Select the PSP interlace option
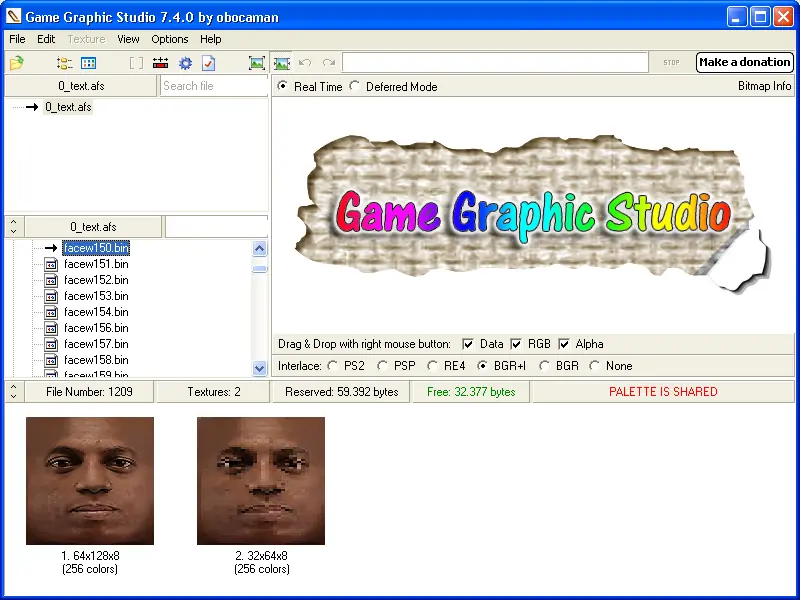Screen dimensions: 800x600 382,366
